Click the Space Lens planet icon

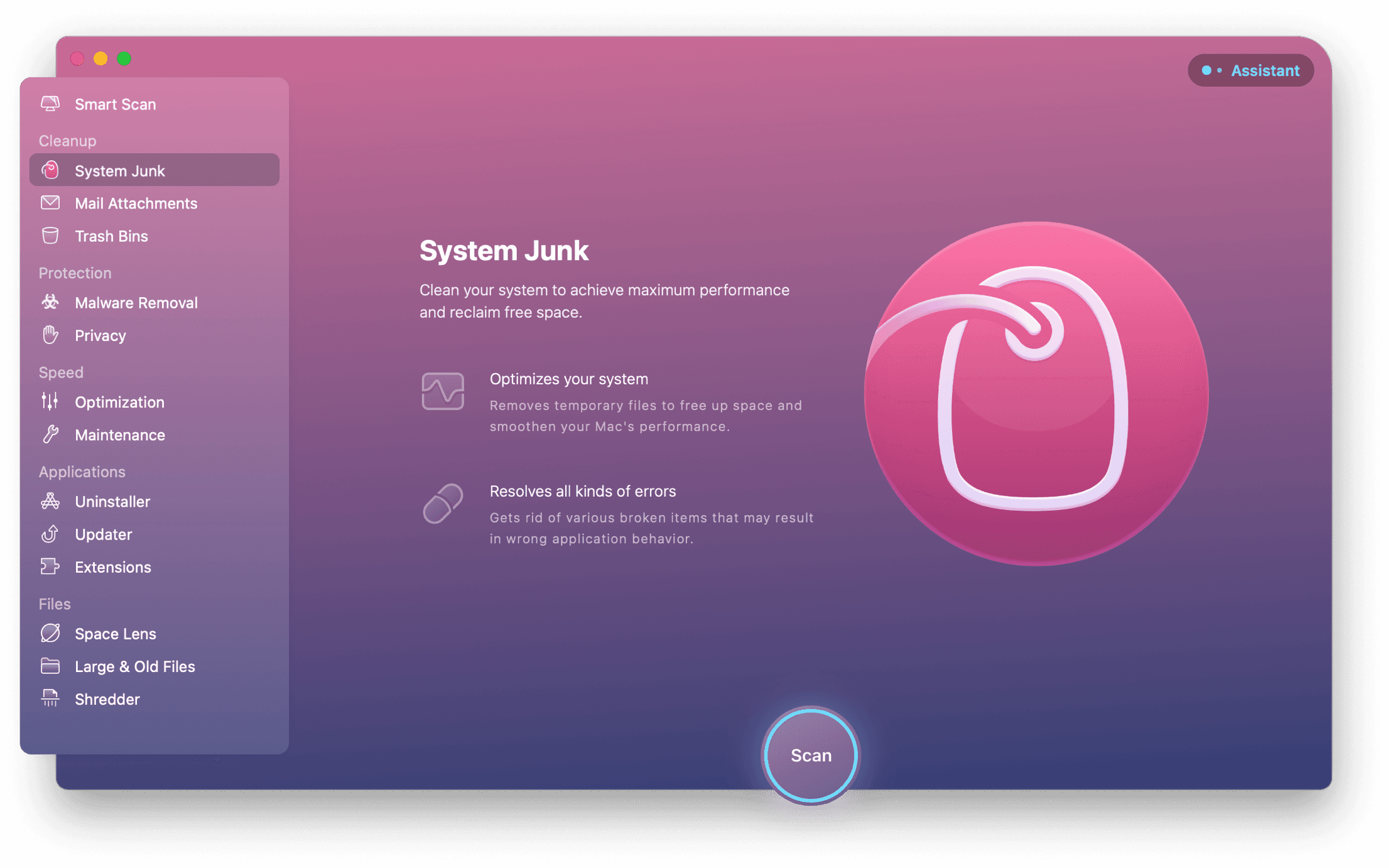click(50, 633)
